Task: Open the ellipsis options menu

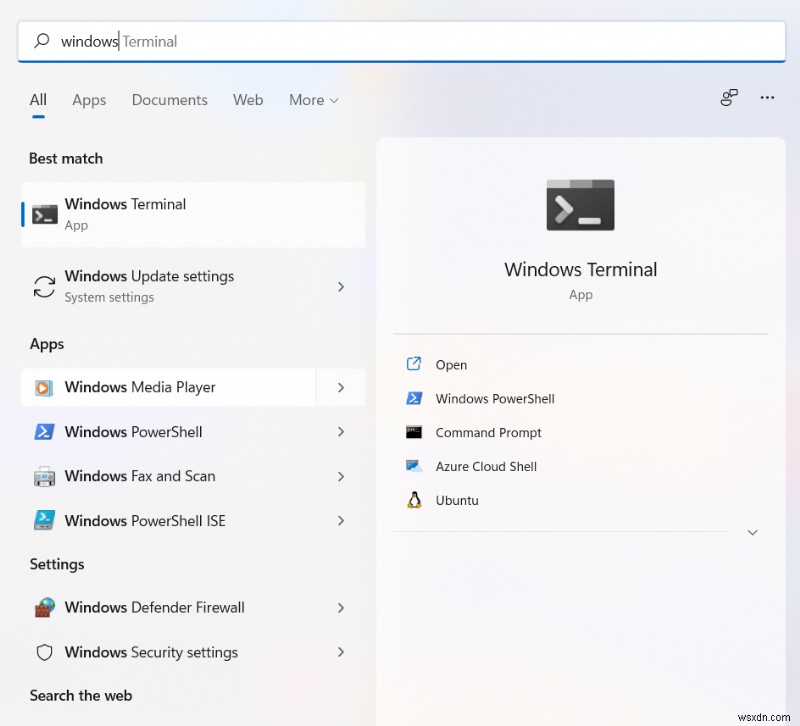Action: (x=767, y=98)
